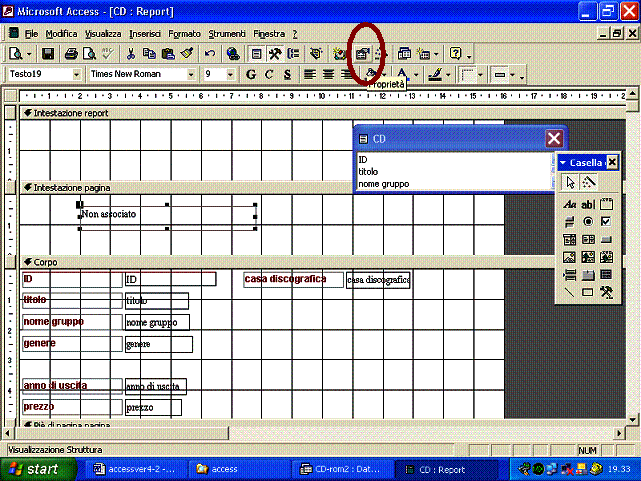
Task: Open the Modifica menu
Action: 61,34
